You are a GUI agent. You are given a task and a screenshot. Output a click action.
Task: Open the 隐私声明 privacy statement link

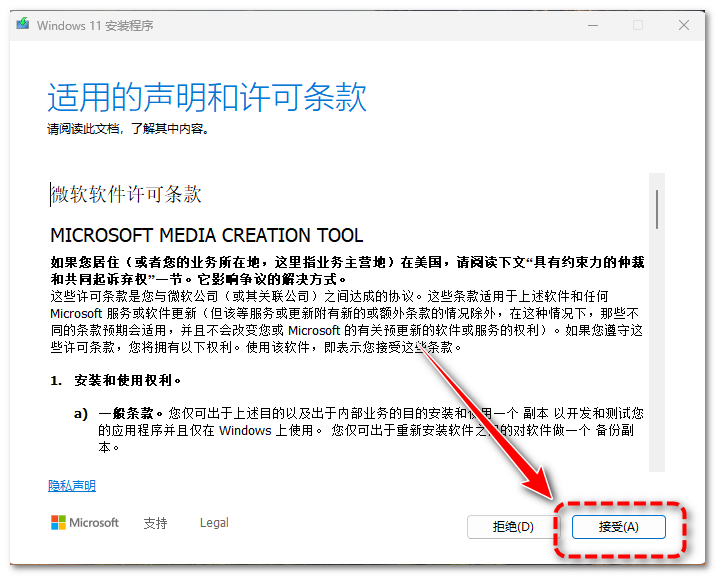[x=72, y=486]
